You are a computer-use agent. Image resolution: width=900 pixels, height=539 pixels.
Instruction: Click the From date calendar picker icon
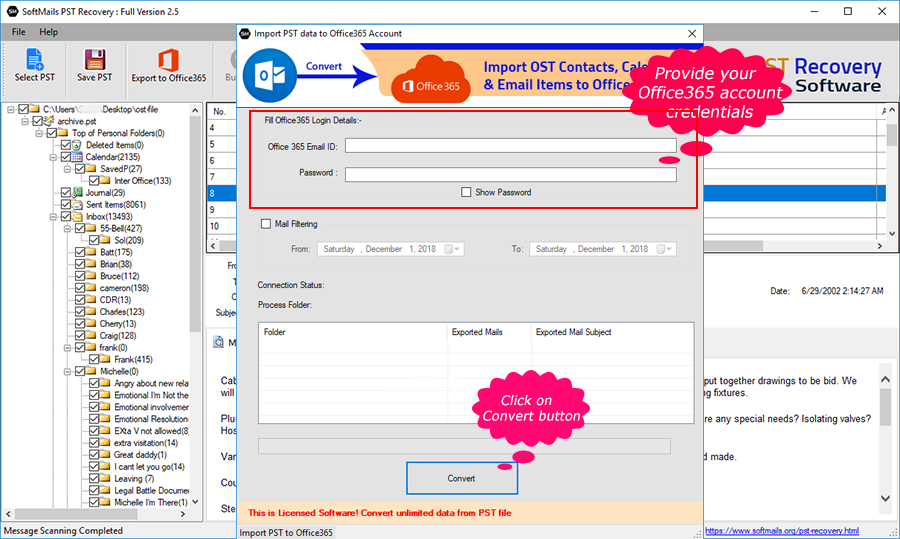[x=449, y=249]
